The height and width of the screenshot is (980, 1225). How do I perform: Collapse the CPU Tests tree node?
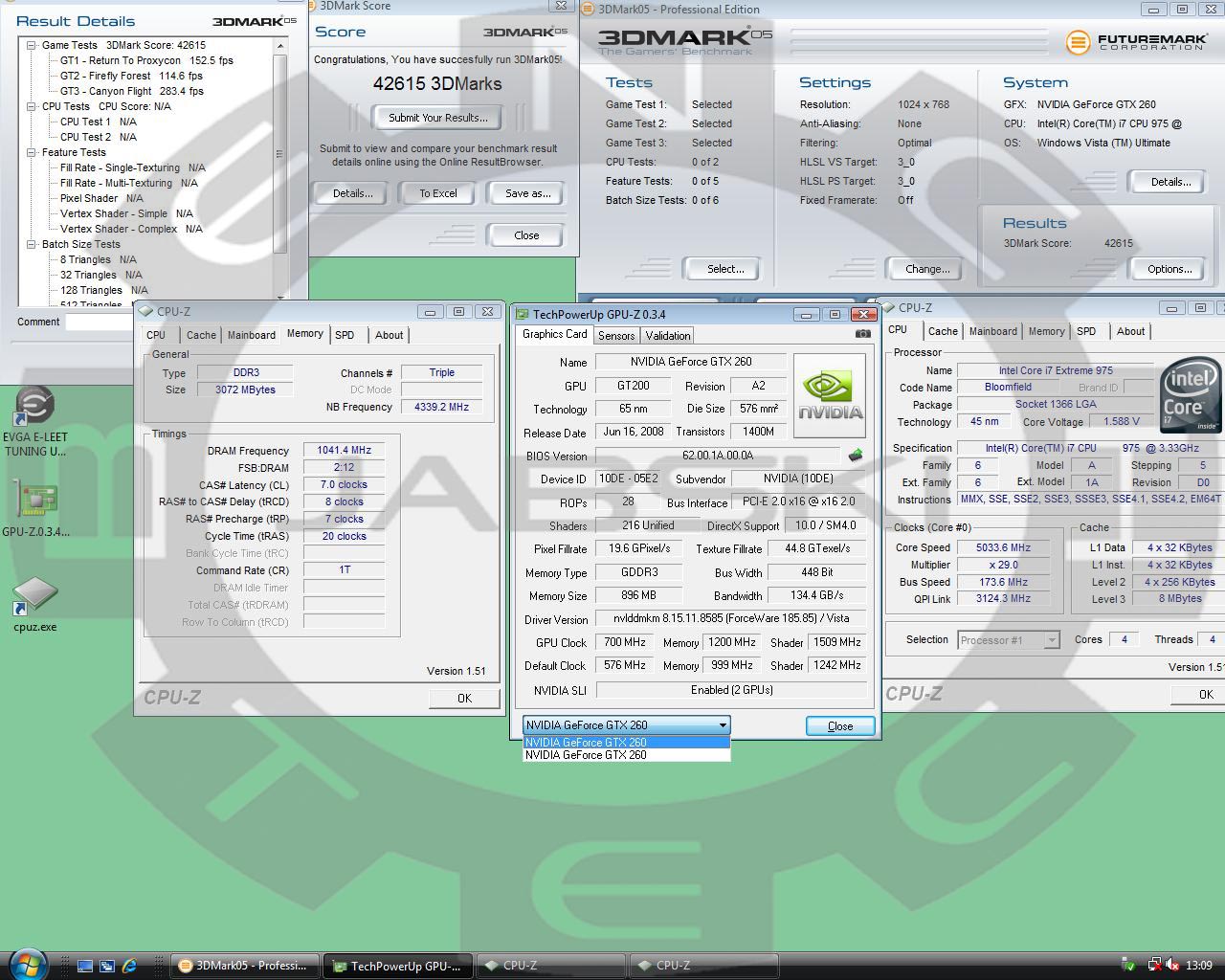32,106
